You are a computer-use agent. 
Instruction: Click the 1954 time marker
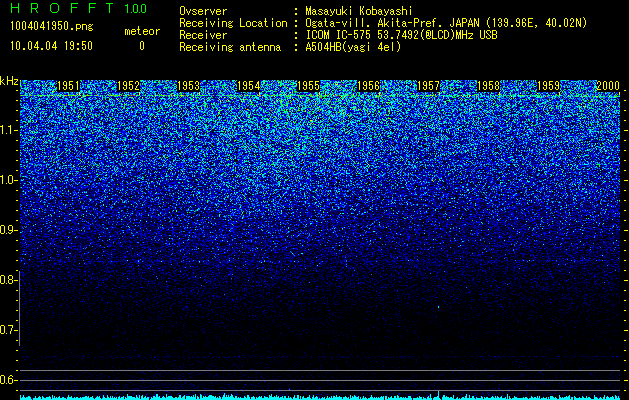coord(249,86)
